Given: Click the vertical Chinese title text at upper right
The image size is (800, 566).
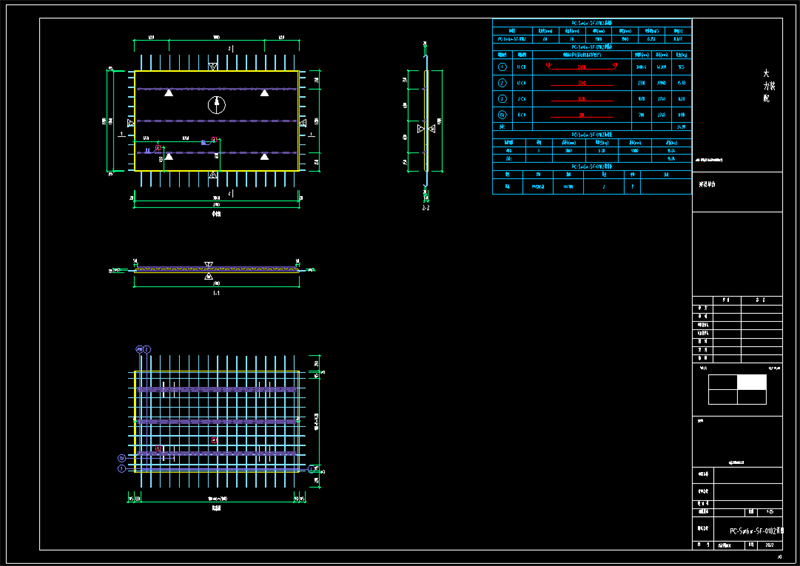Looking at the screenshot, I should [768, 85].
